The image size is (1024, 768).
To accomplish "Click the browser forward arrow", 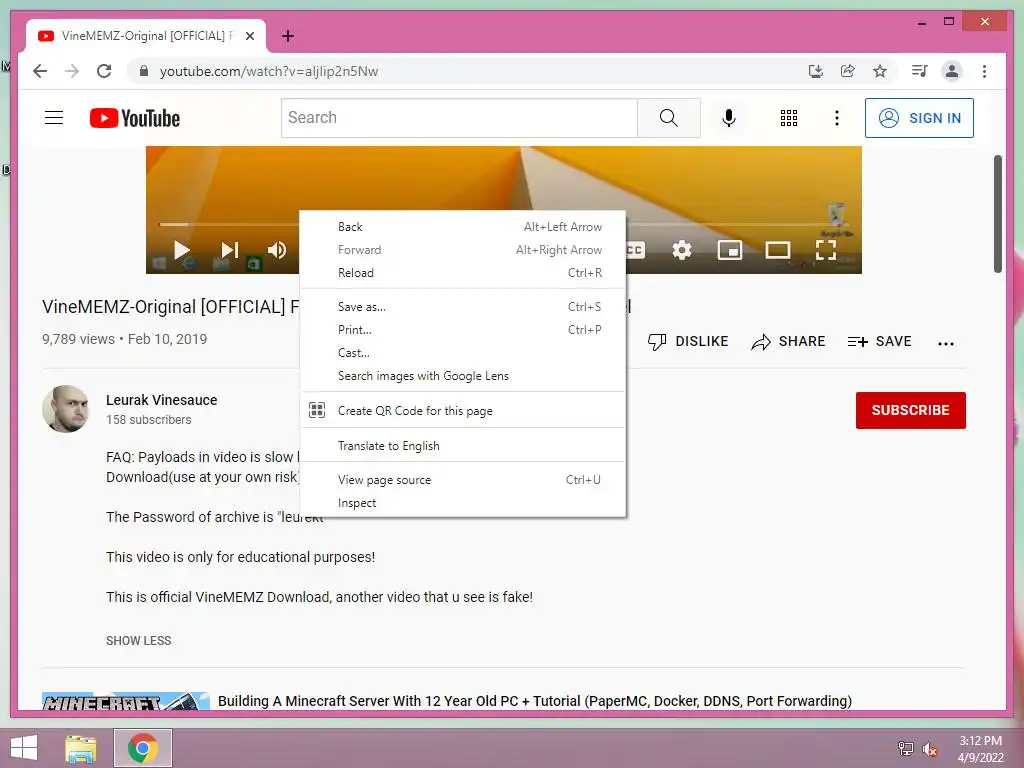I will (x=72, y=71).
